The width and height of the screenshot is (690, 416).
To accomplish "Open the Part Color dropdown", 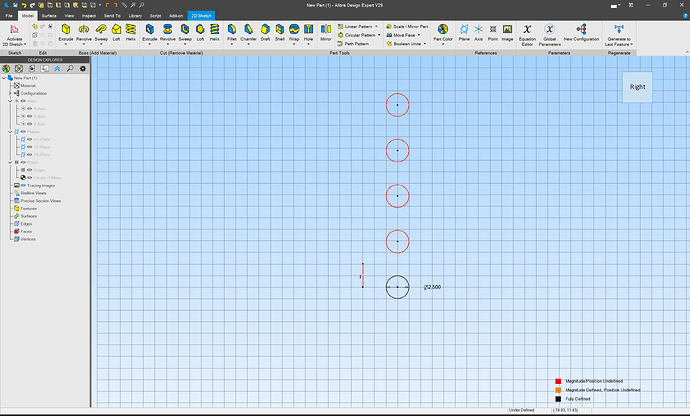I will click(x=443, y=44).
